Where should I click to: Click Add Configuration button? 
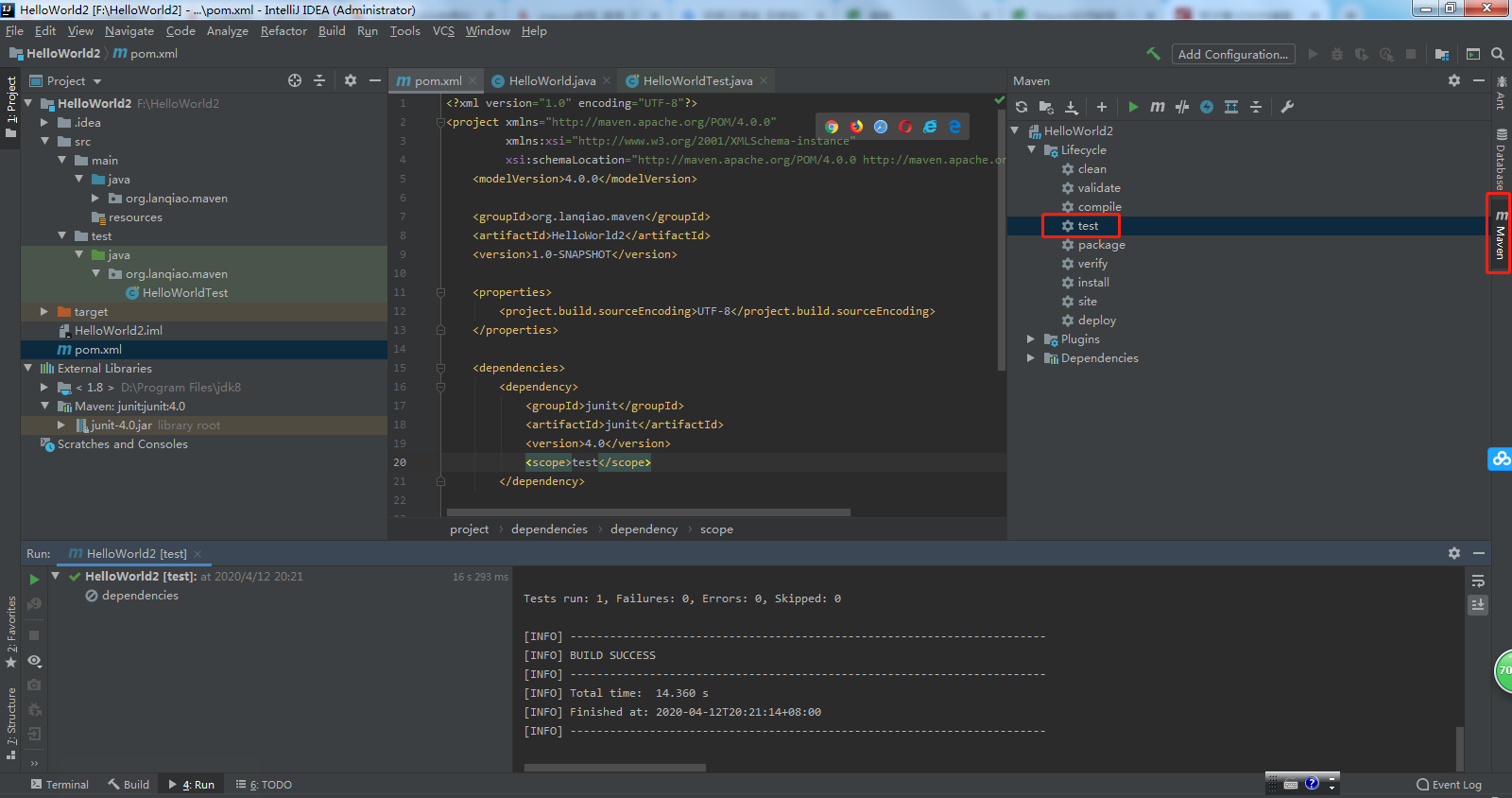click(x=1233, y=54)
